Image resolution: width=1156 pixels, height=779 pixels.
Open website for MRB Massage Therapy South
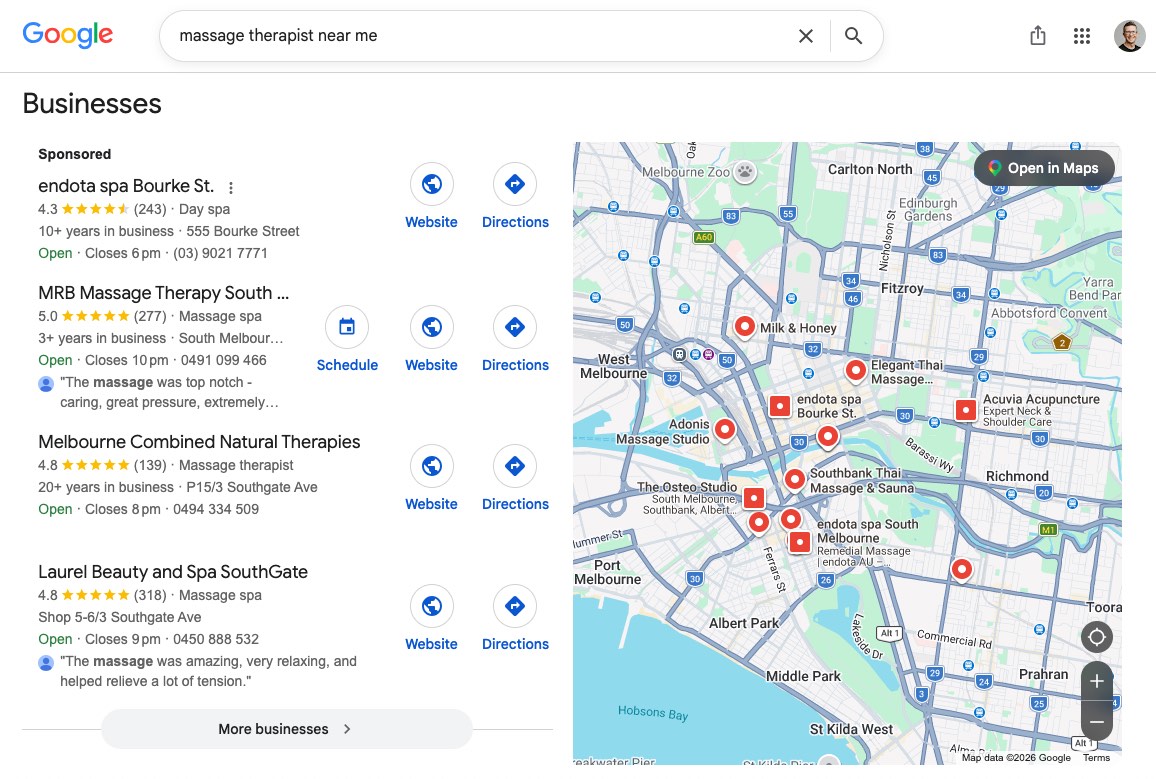pyautogui.click(x=431, y=340)
